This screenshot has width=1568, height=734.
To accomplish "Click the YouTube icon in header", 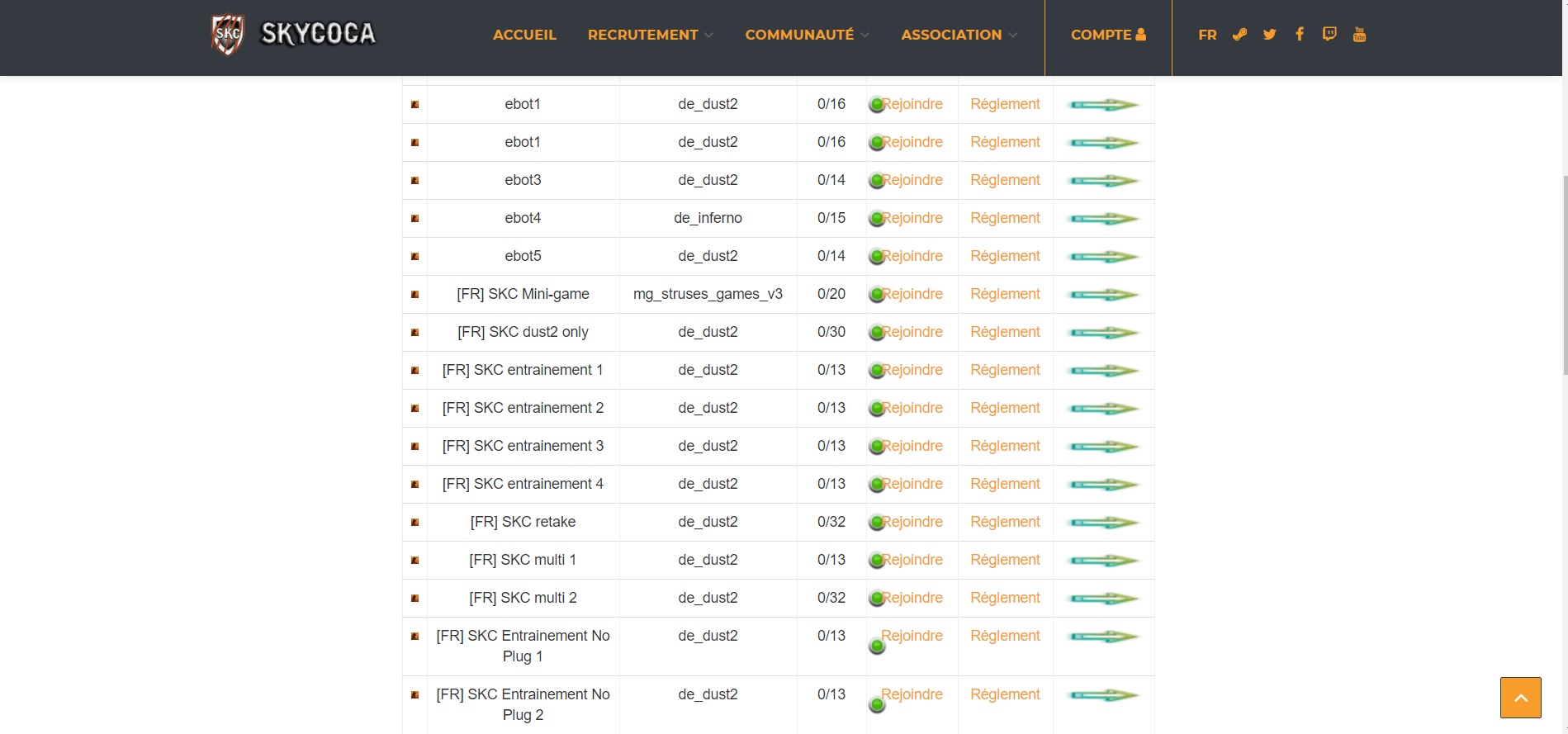I will (1359, 35).
